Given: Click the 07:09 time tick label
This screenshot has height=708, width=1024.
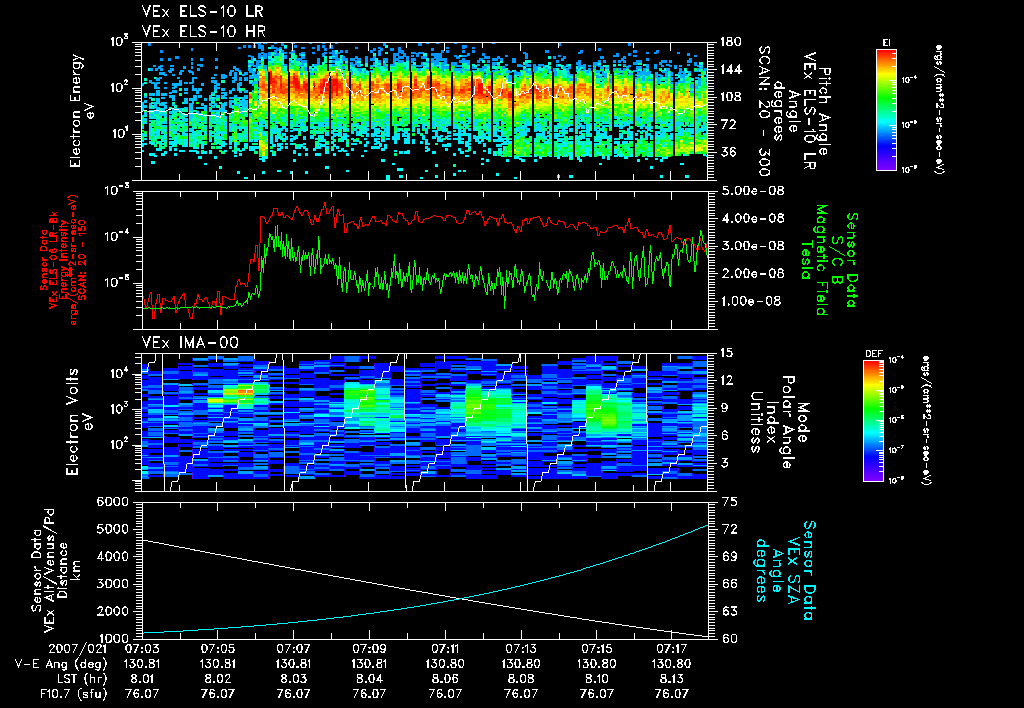Looking at the screenshot, I should click(x=369, y=649).
